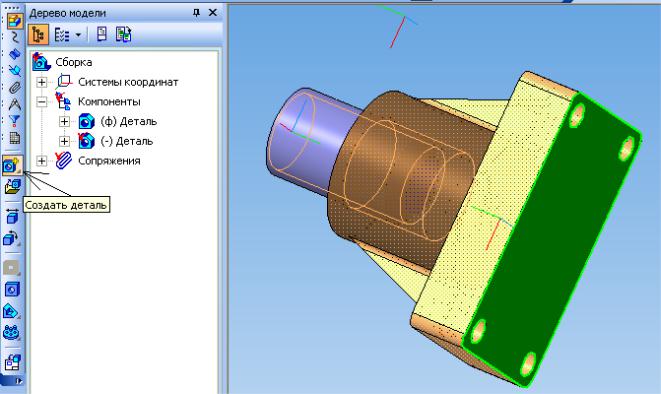
Task: Click the hole cut operation icon
Action: [12, 289]
